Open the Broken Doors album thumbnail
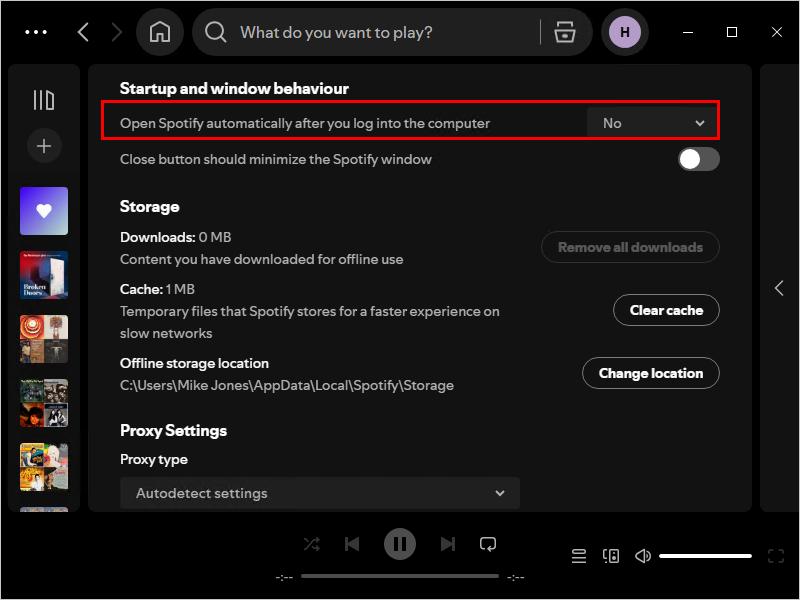The height and width of the screenshot is (600, 800). [x=44, y=275]
